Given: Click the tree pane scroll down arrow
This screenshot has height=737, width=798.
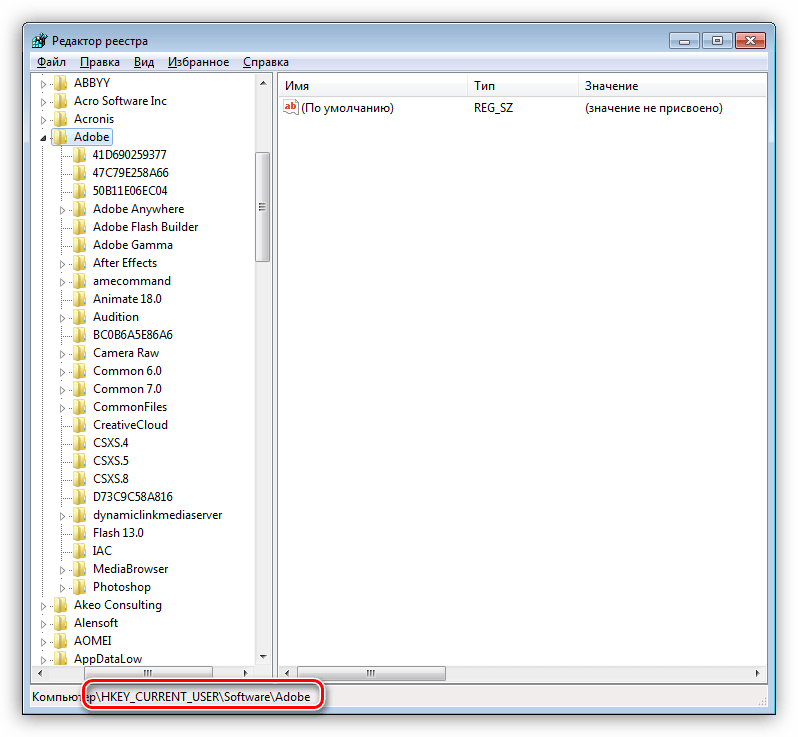Looking at the screenshot, I should coord(263,657).
